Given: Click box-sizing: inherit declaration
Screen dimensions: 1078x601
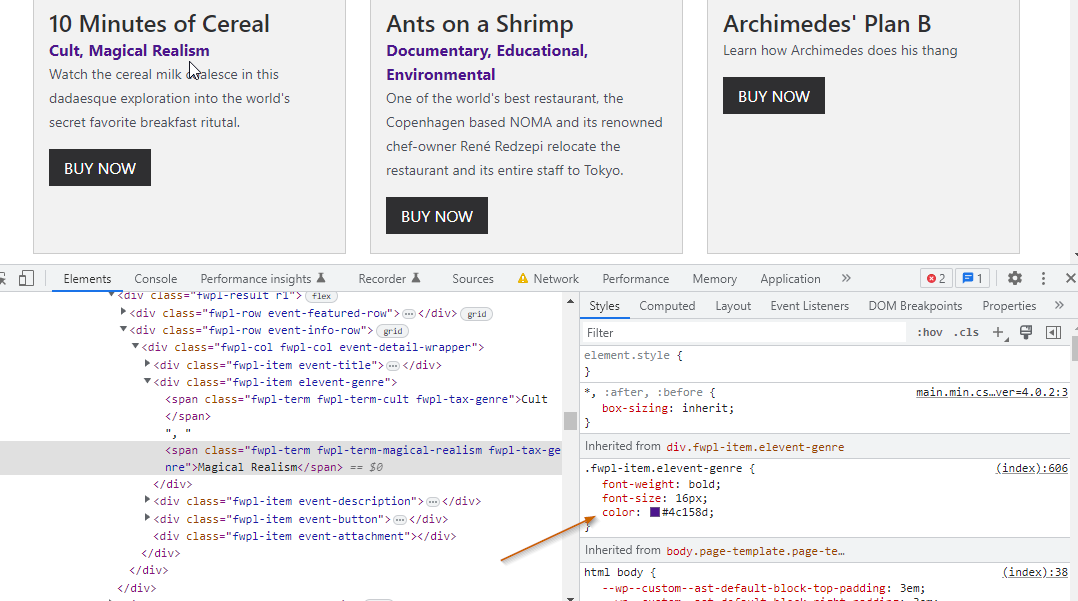Looking at the screenshot, I should pos(668,408).
